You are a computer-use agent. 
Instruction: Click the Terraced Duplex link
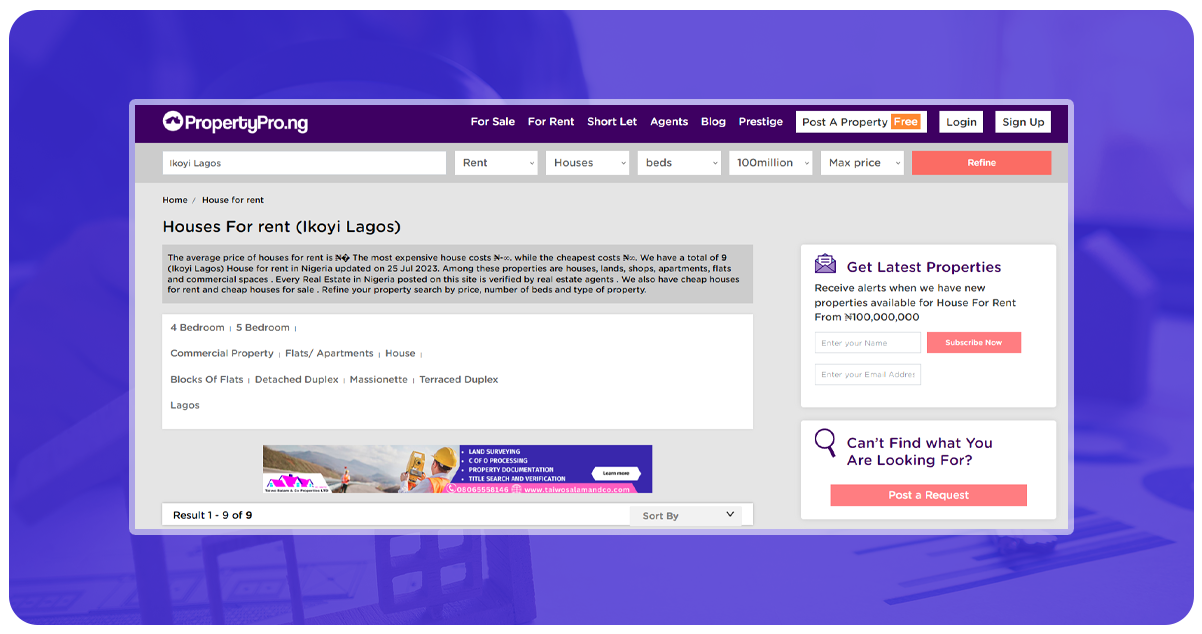tap(458, 380)
